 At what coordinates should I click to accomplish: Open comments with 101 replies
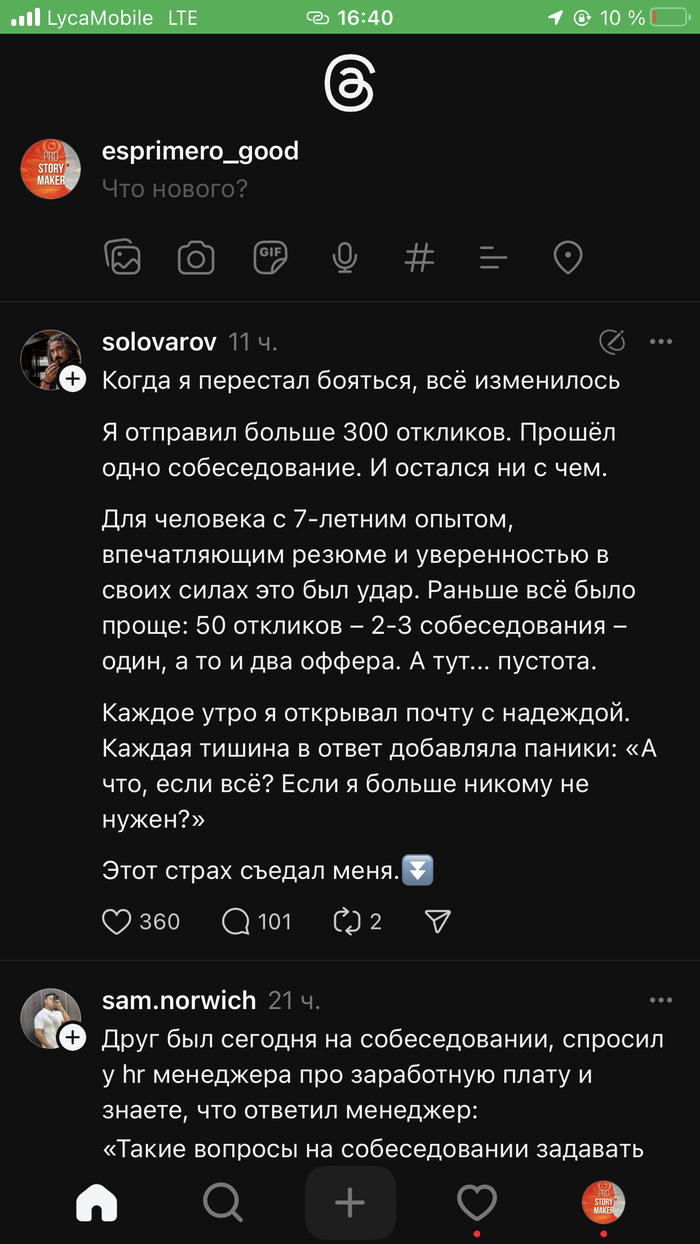(x=236, y=921)
